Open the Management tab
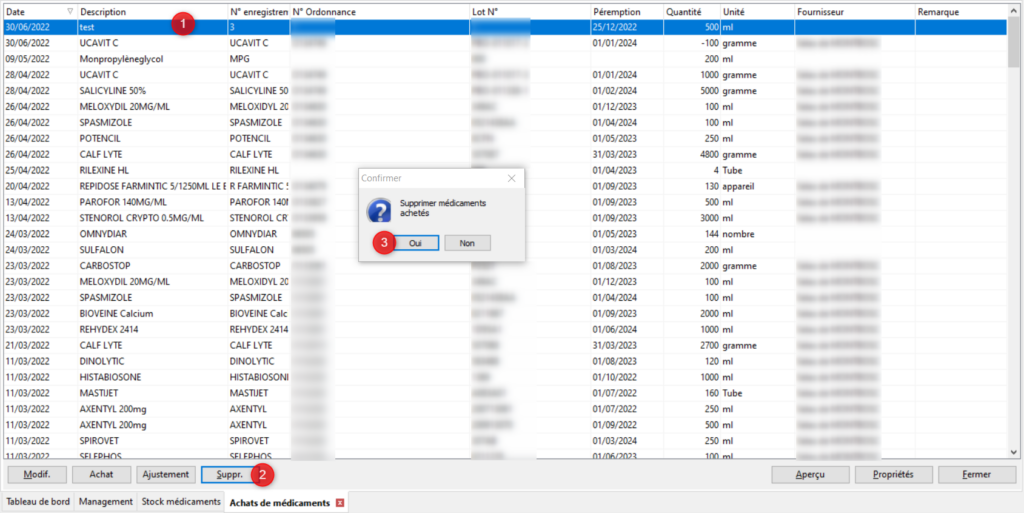The width and height of the screenshot is (1024, 513). point(106,502)
